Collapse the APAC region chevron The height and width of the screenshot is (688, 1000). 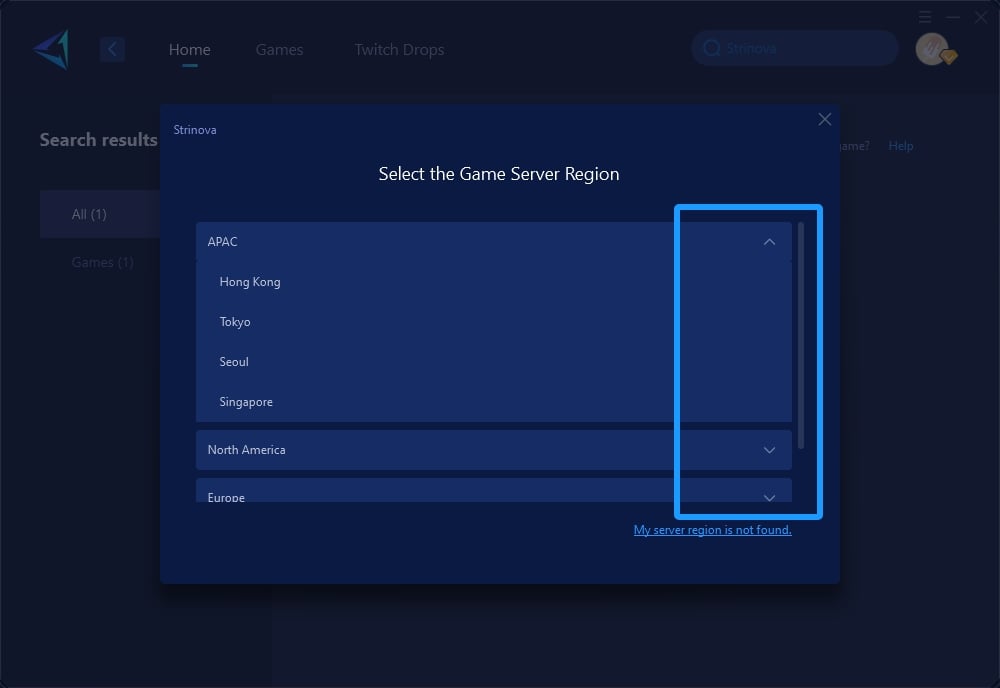click(770, 242)
